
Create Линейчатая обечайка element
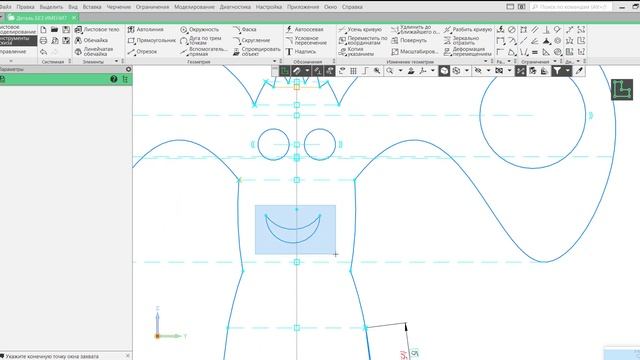click(x=94, y=51)
